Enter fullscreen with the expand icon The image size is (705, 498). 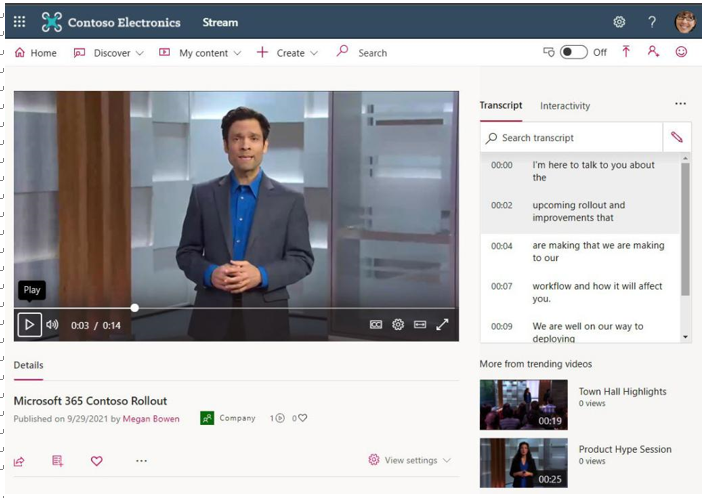pos(442,325)
